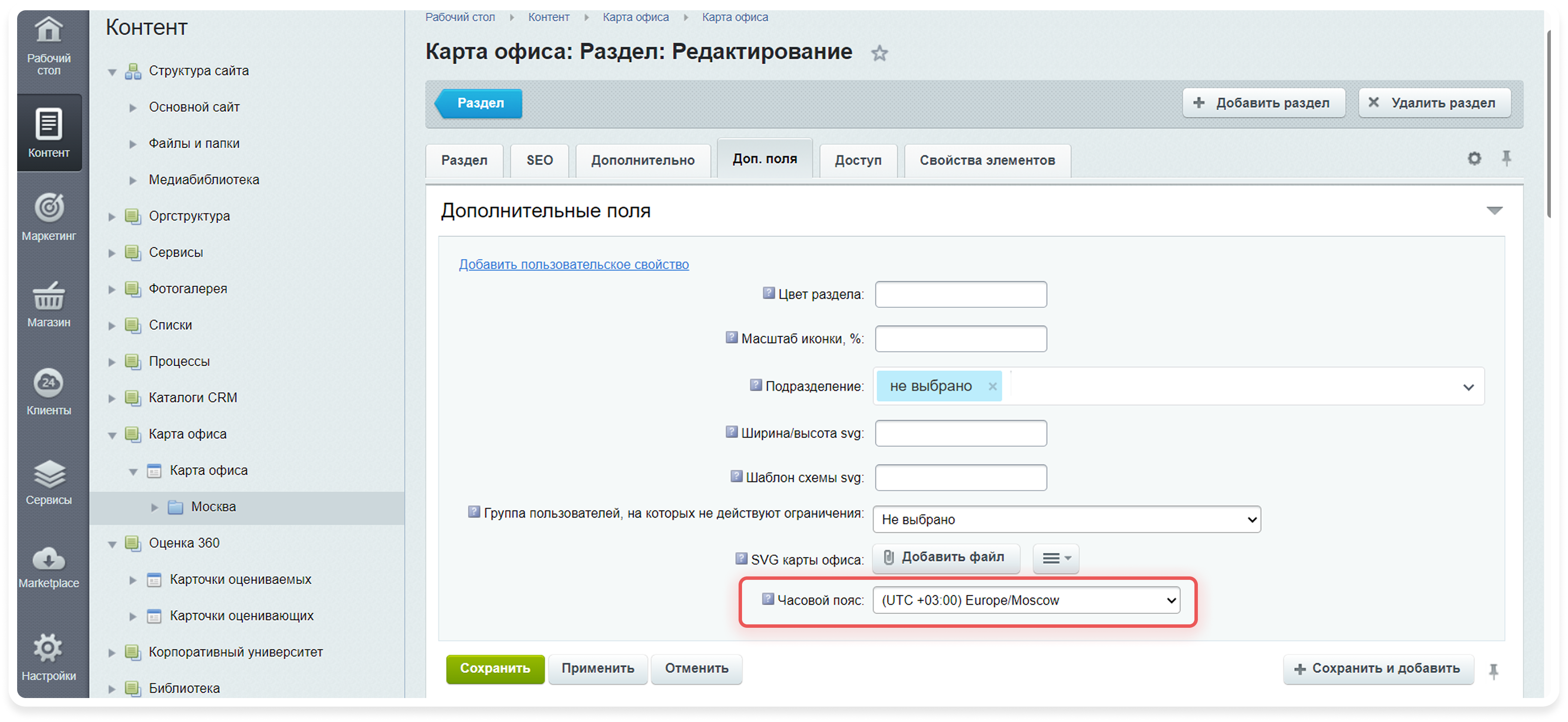Image resolution: width=1568 pixels, height=722 pixels.
Task: Add page to favorites star
Action: (x=879, y=54)
